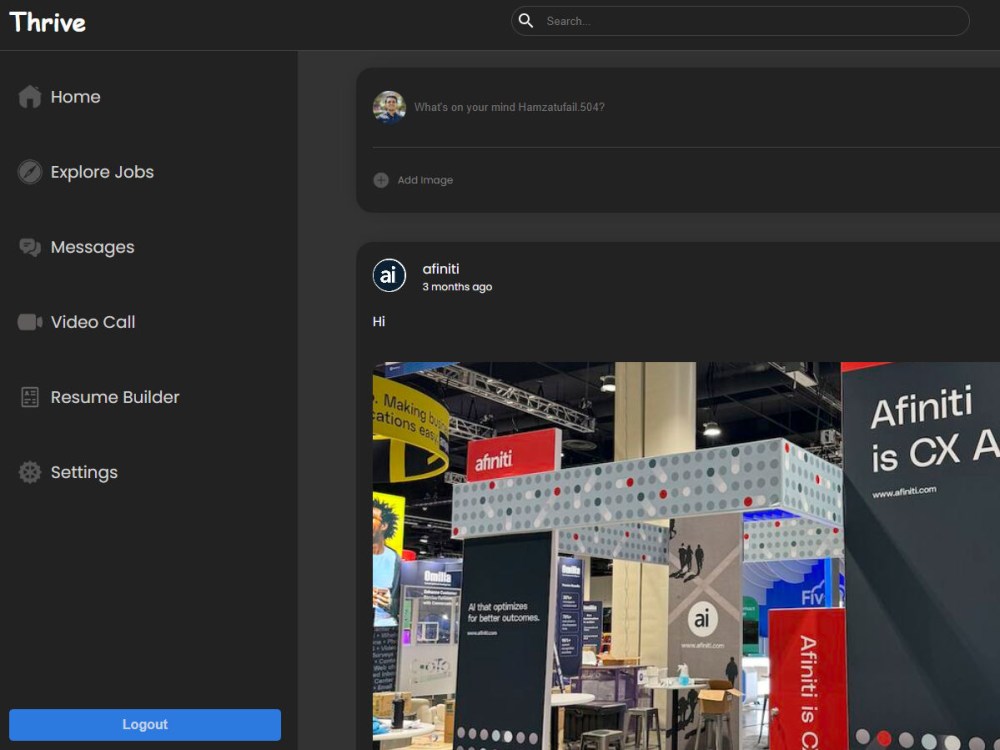The width and height of the screenshot is (1000, 750).
Task: Click the afiniti author name
Action: pos(441,269)
